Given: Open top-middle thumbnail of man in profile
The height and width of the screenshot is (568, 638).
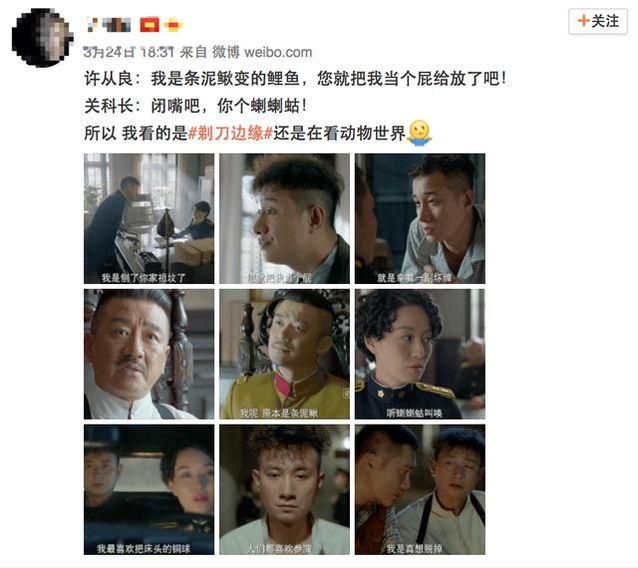Looking at the screenshot, I should (284, 218).
